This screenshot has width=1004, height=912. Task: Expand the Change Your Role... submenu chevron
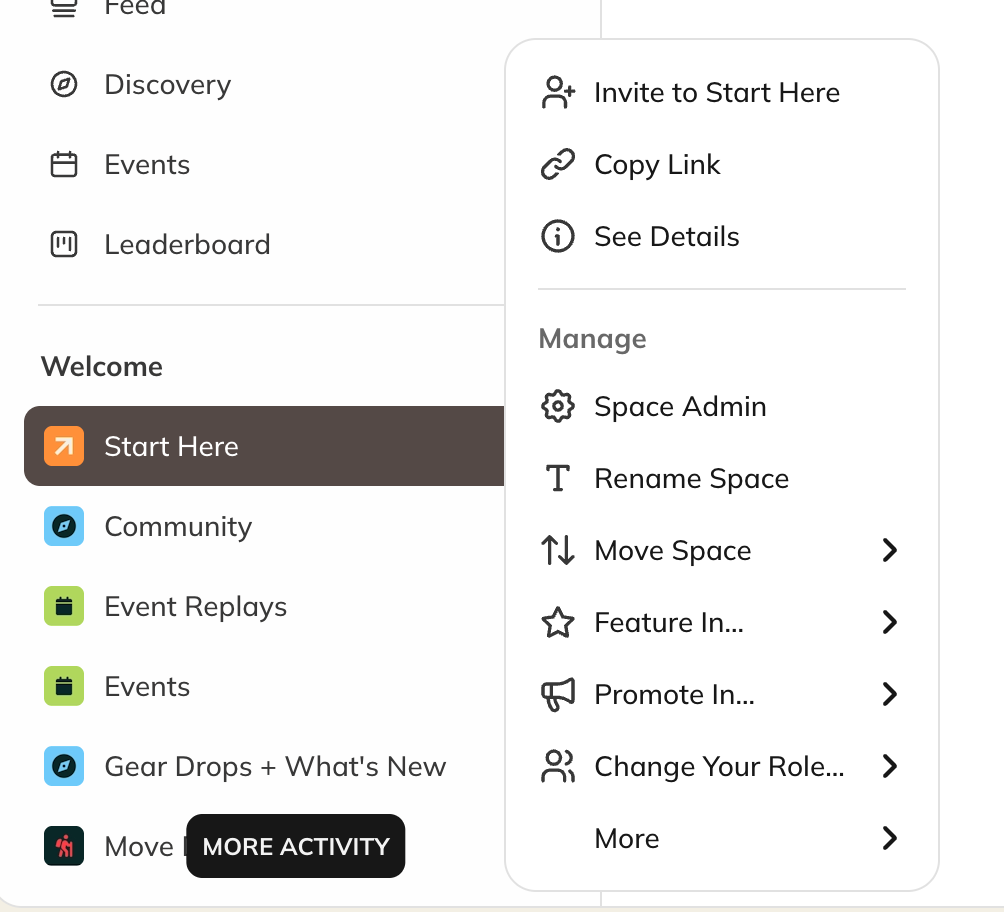(x=889, y=766)
